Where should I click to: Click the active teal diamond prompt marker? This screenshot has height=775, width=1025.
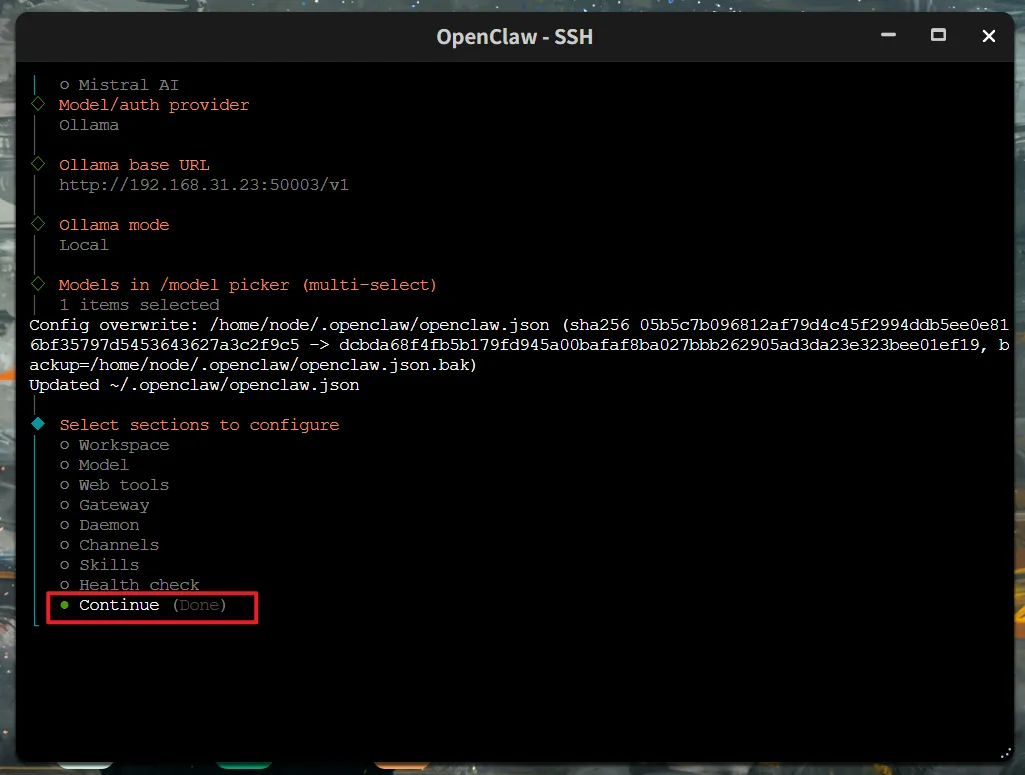[38, 423]
